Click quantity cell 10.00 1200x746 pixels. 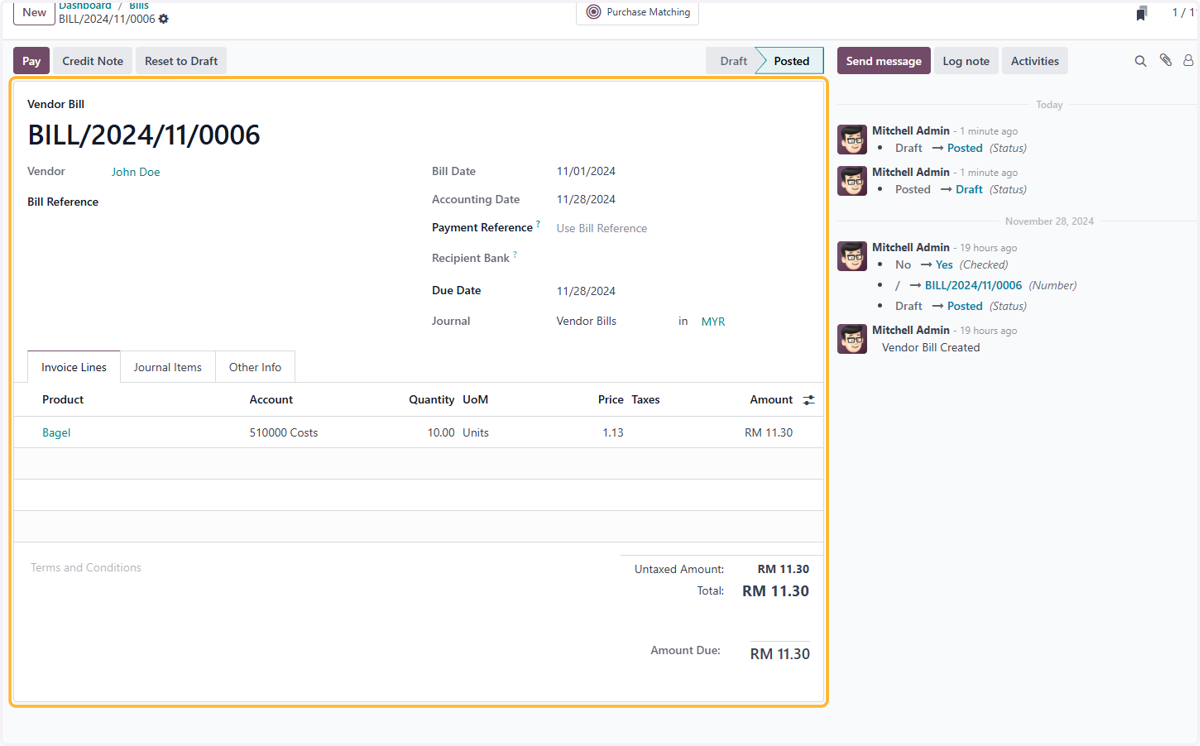tap(441, 433)
